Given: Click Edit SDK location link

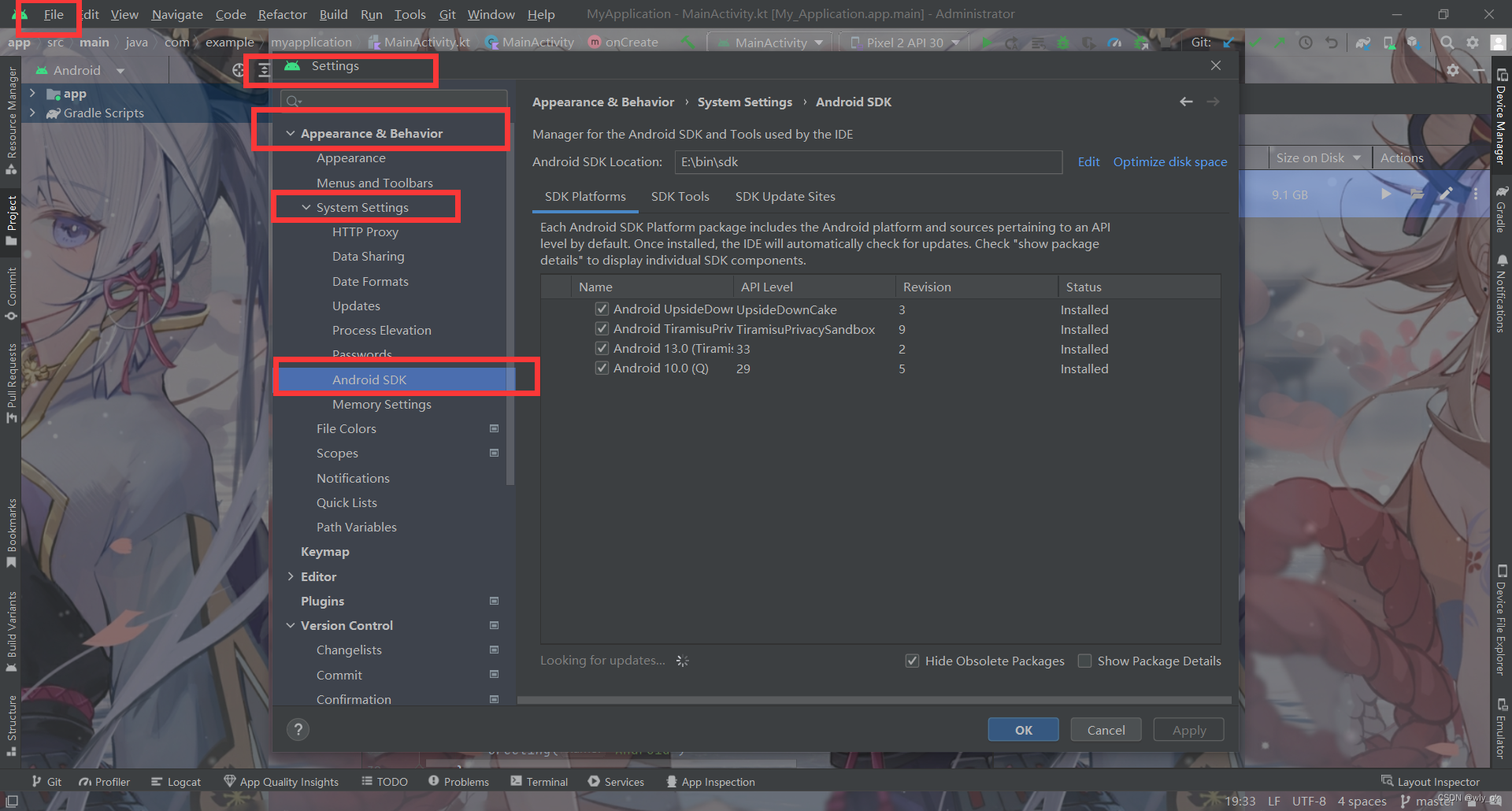Looking at the screenshot, I should pyautogui.click(x=1088, y=161).
